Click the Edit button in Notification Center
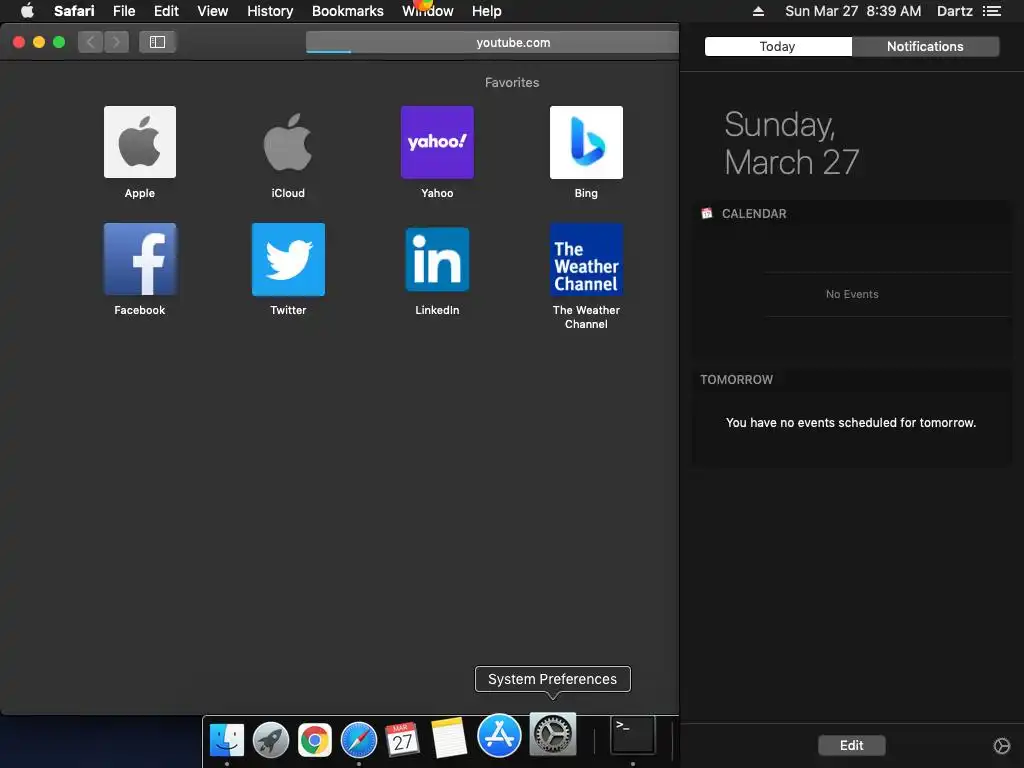The image size is (1024, 768). pos(852,745)
